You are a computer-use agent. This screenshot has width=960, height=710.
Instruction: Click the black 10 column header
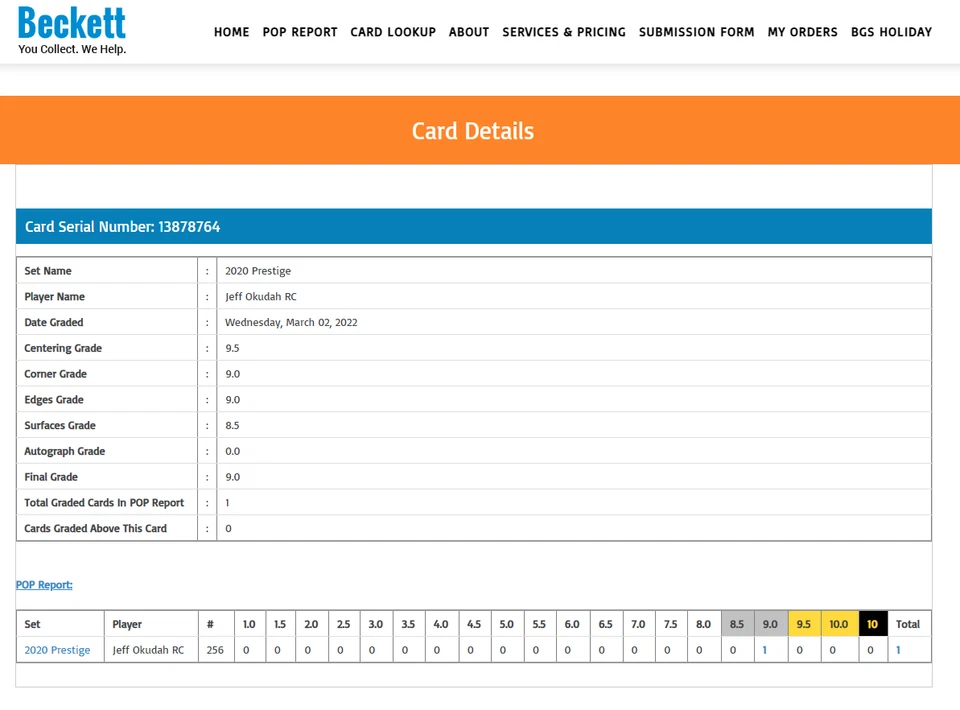click(x=872, y=624)
